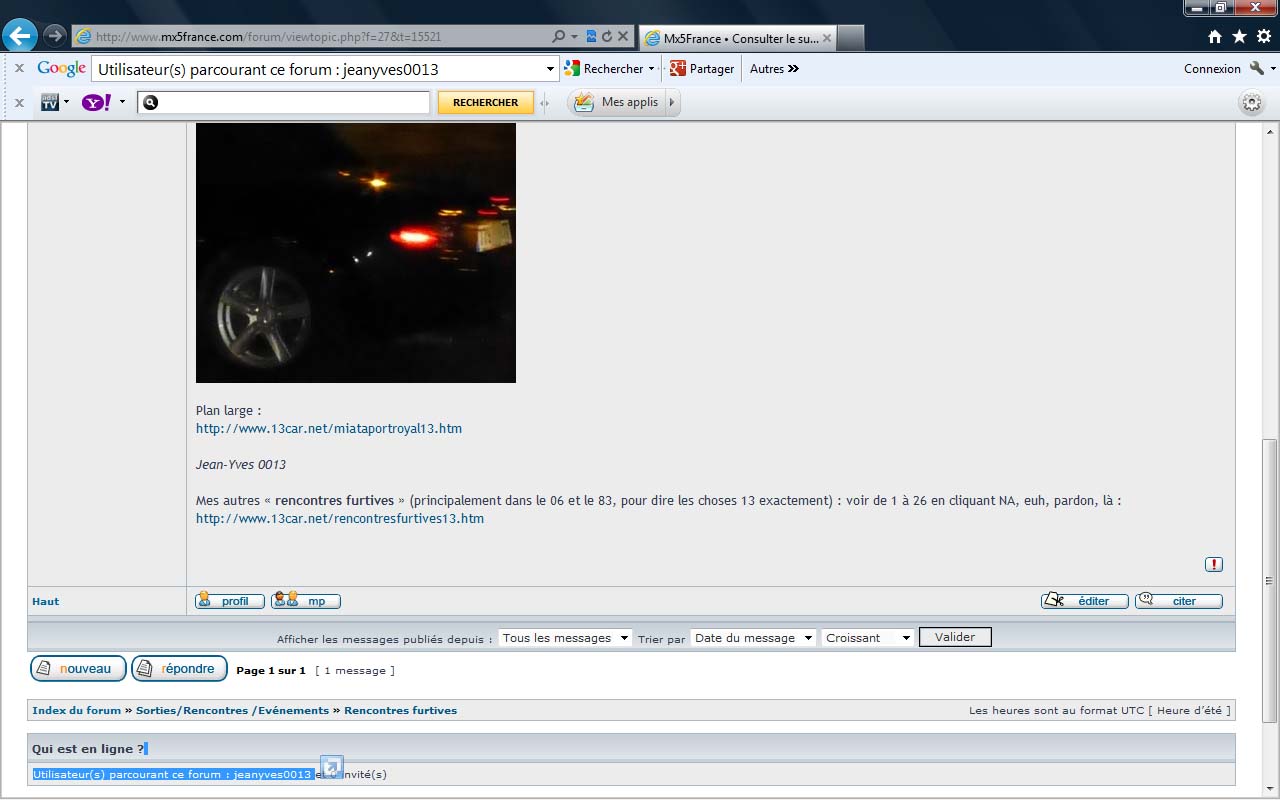Click the favorites star icon
This screenshot has height=800, width=1280.
[1239, 37]
